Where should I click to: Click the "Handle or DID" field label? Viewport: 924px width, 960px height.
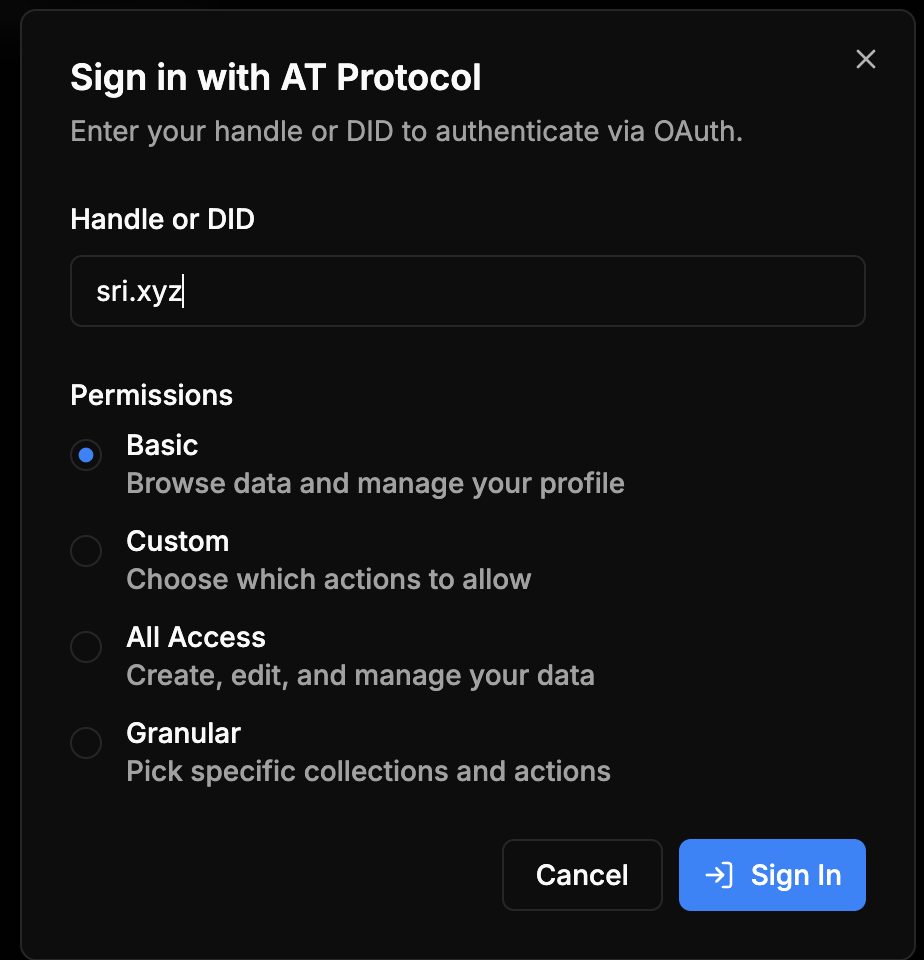[162, 219]
